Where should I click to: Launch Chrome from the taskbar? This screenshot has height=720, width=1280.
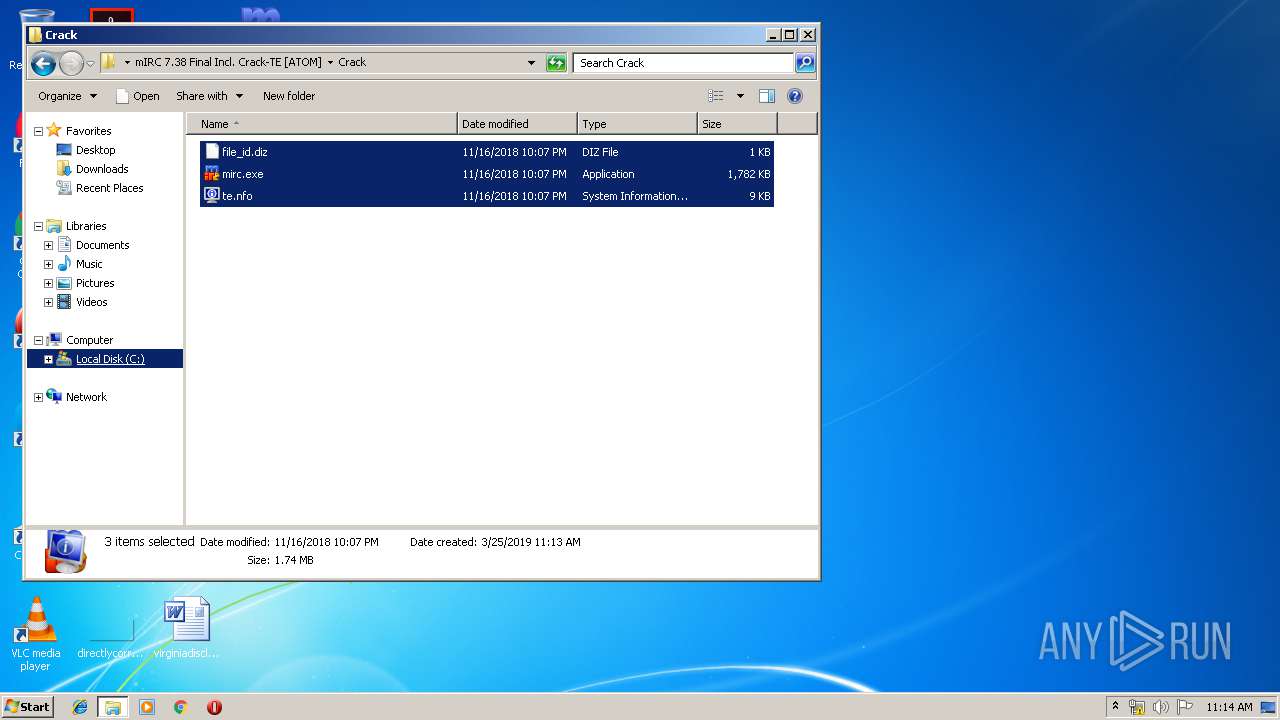tap(181, 707)
